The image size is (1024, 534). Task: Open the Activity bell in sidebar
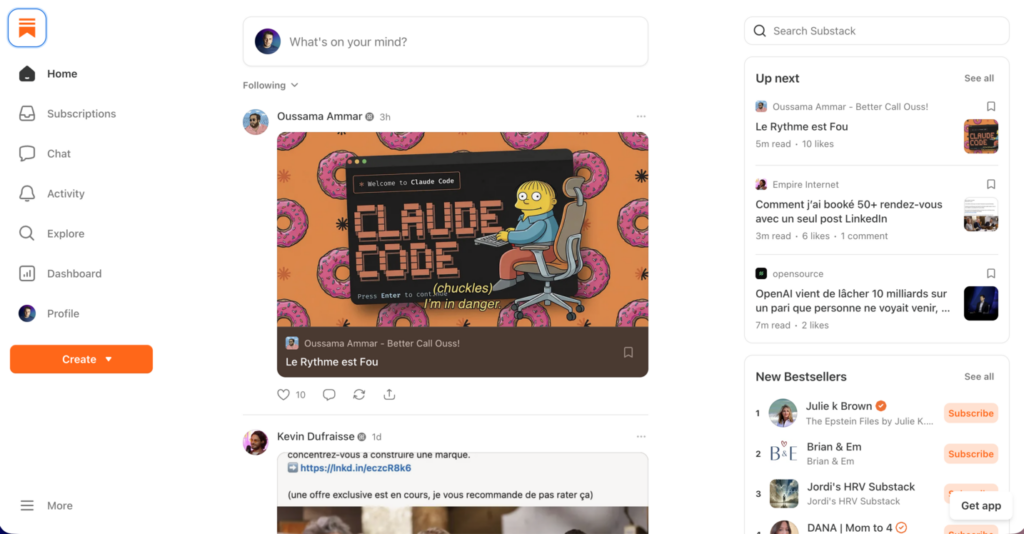coord(27,193)
